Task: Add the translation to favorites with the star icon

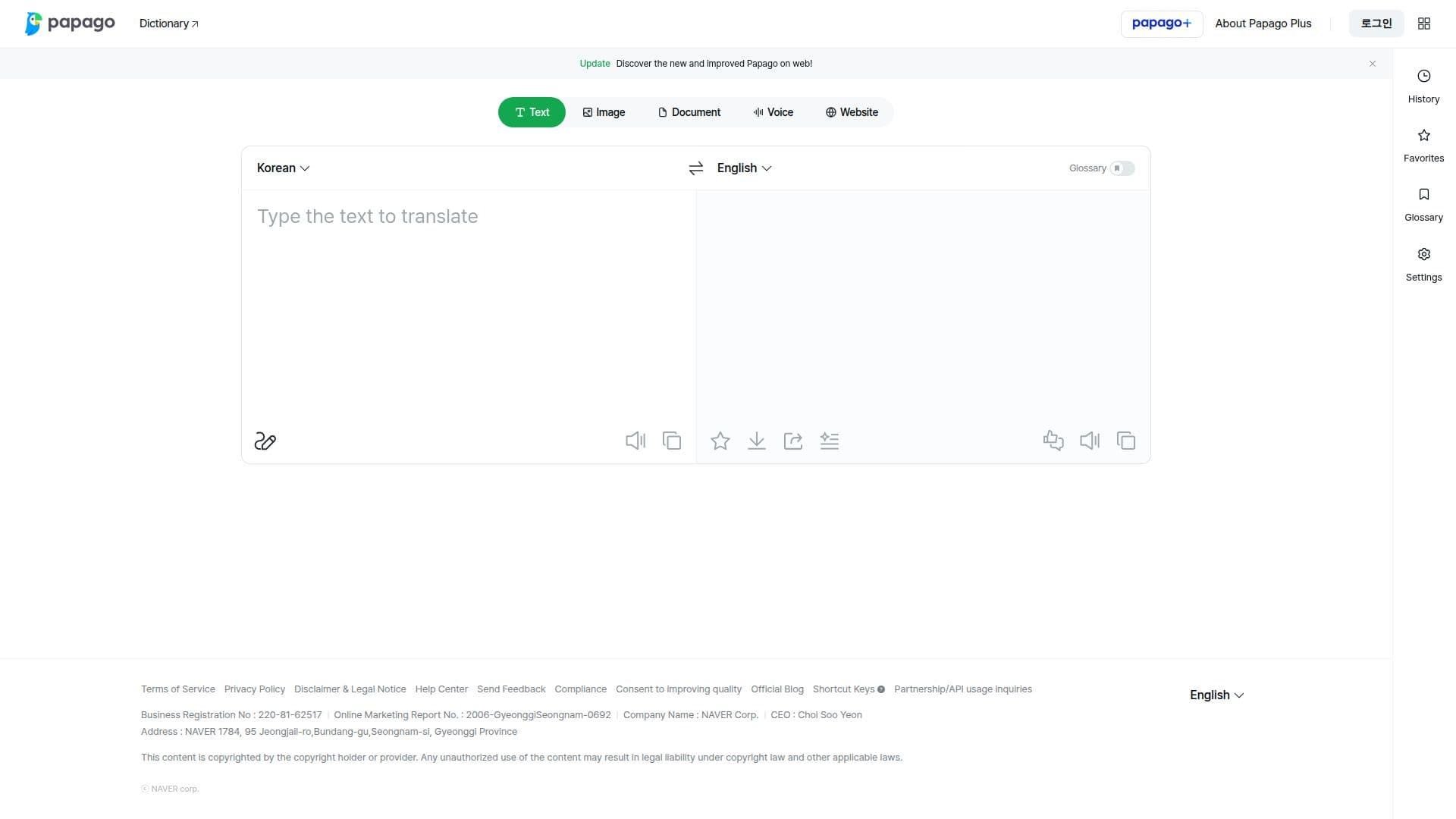Action: tap(720, 441)
